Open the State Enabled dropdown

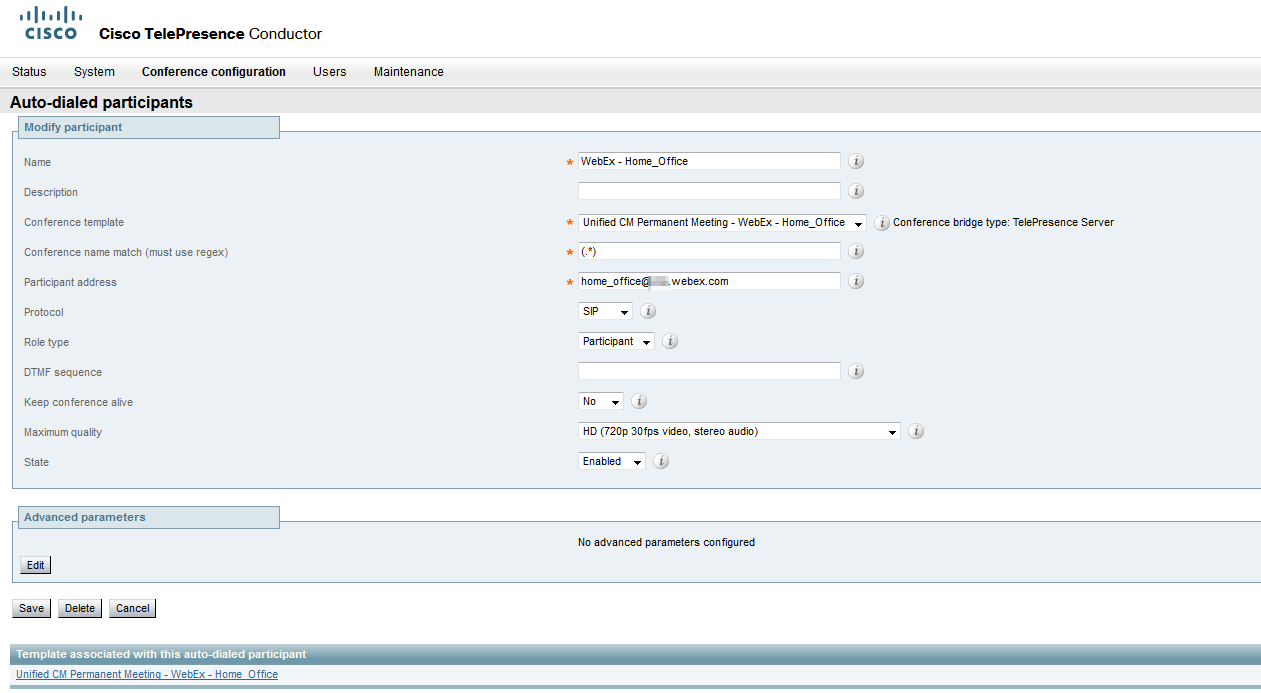tap(612, 461)
